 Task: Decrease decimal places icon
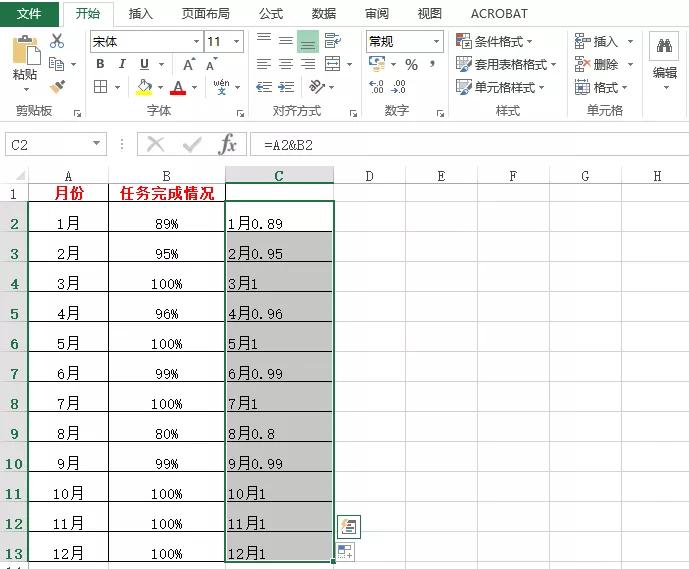tap(398, 87)
